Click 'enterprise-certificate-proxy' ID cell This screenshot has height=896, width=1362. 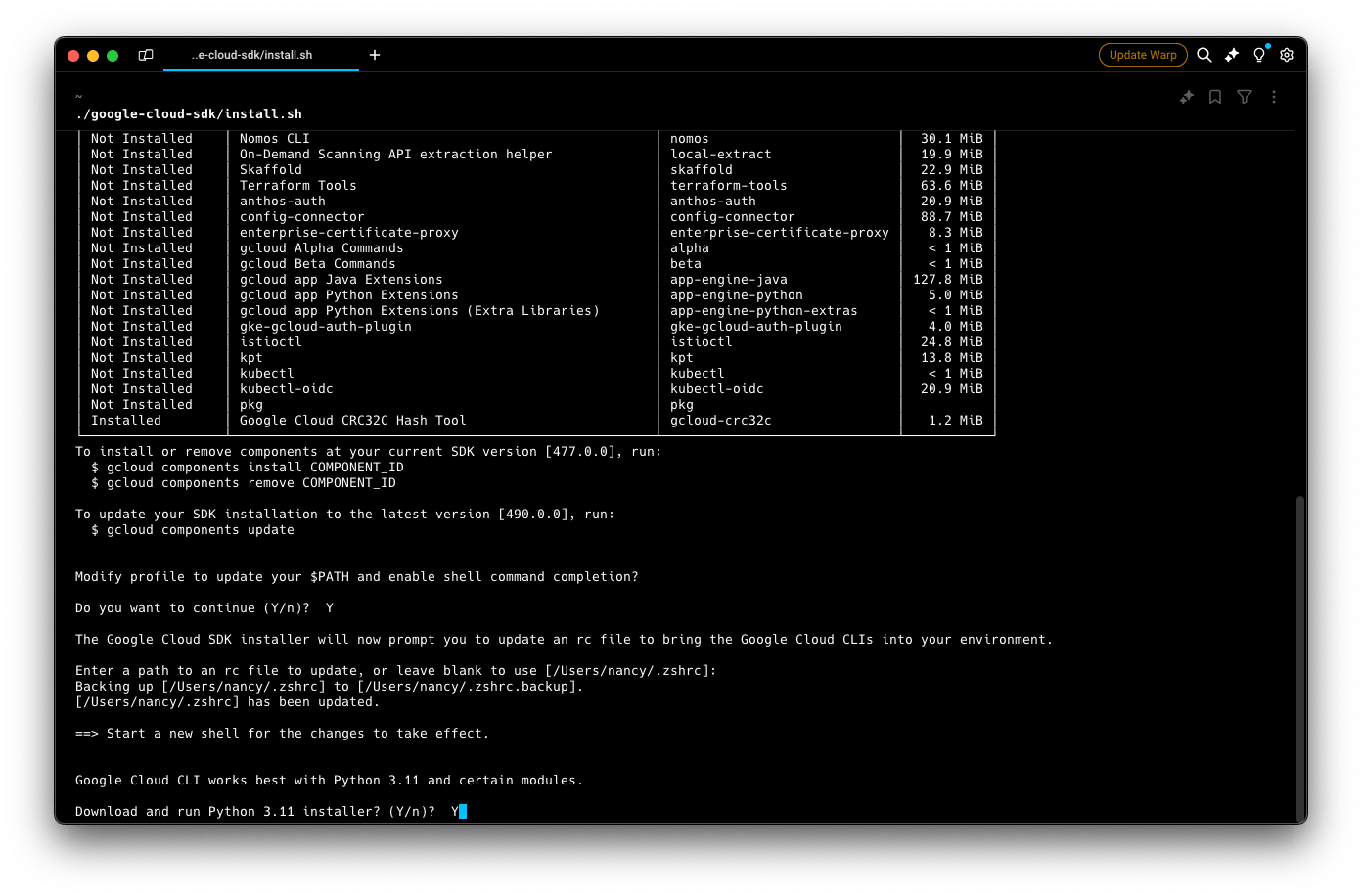(780, 233)
